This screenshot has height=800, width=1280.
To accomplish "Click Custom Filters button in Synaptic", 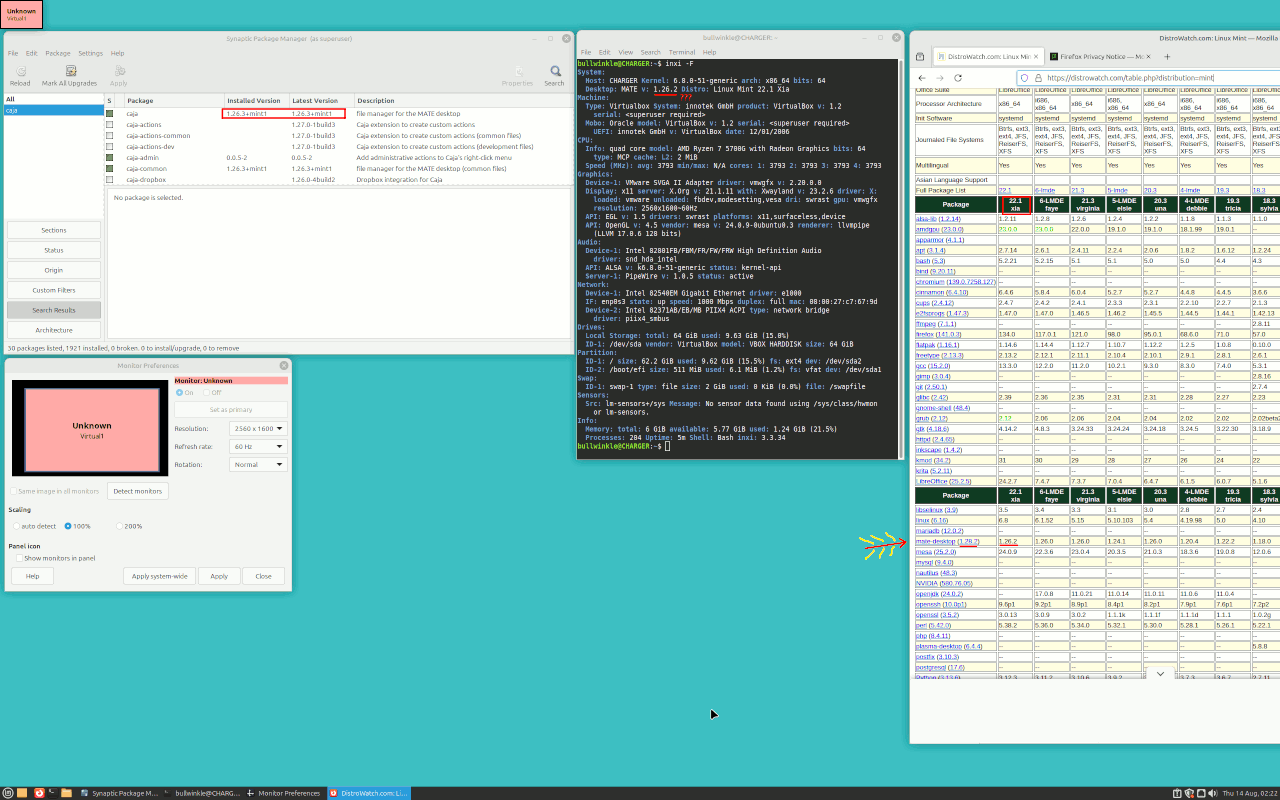I will coord(54,290).
